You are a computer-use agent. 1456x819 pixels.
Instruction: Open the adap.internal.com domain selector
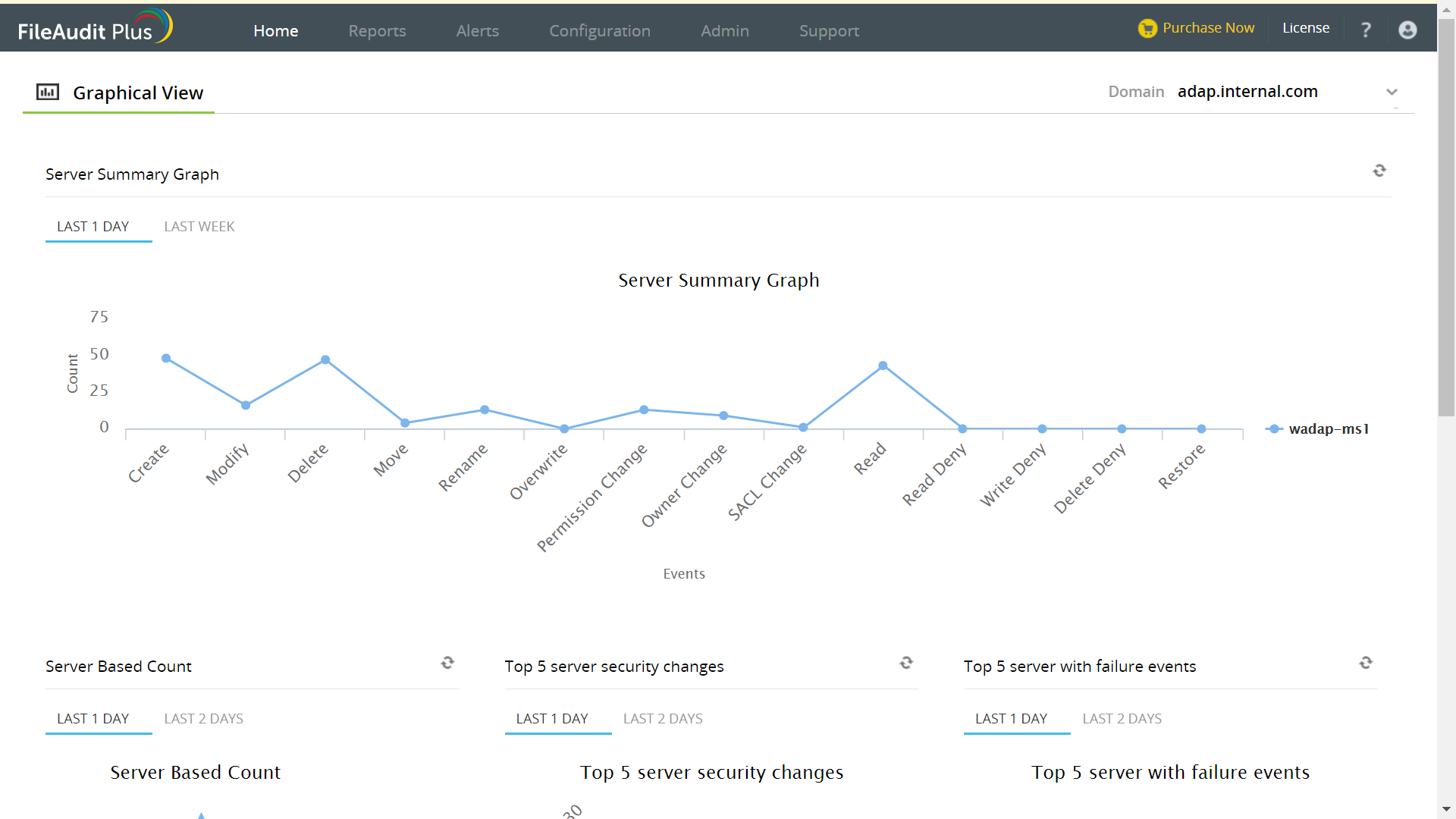tap(1247, 92)
